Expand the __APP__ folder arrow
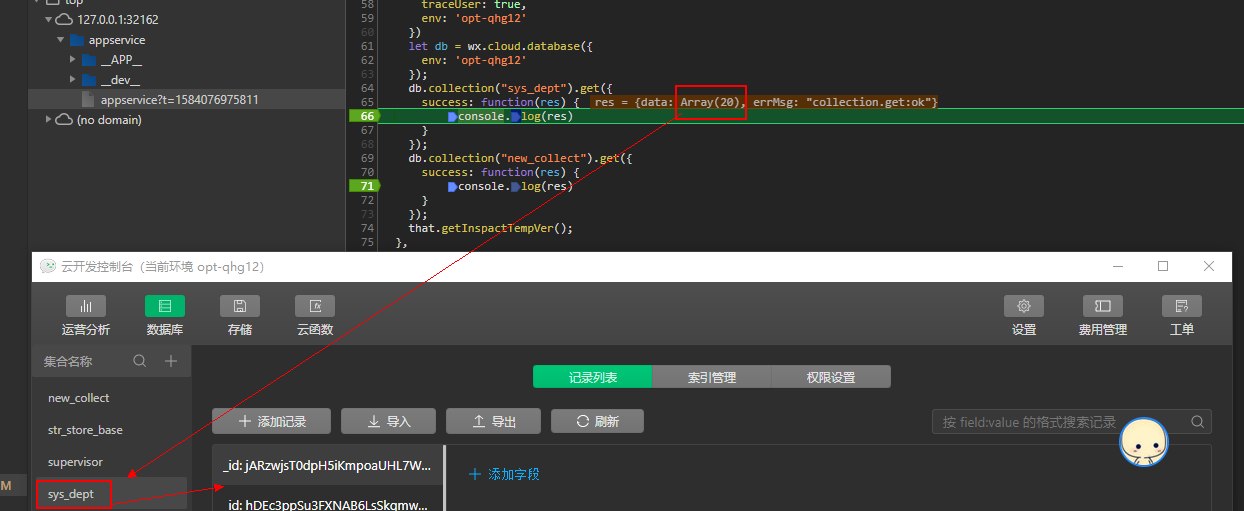Screen dimensions: 1244x511 pyautogui.click(x=72, y=60)
